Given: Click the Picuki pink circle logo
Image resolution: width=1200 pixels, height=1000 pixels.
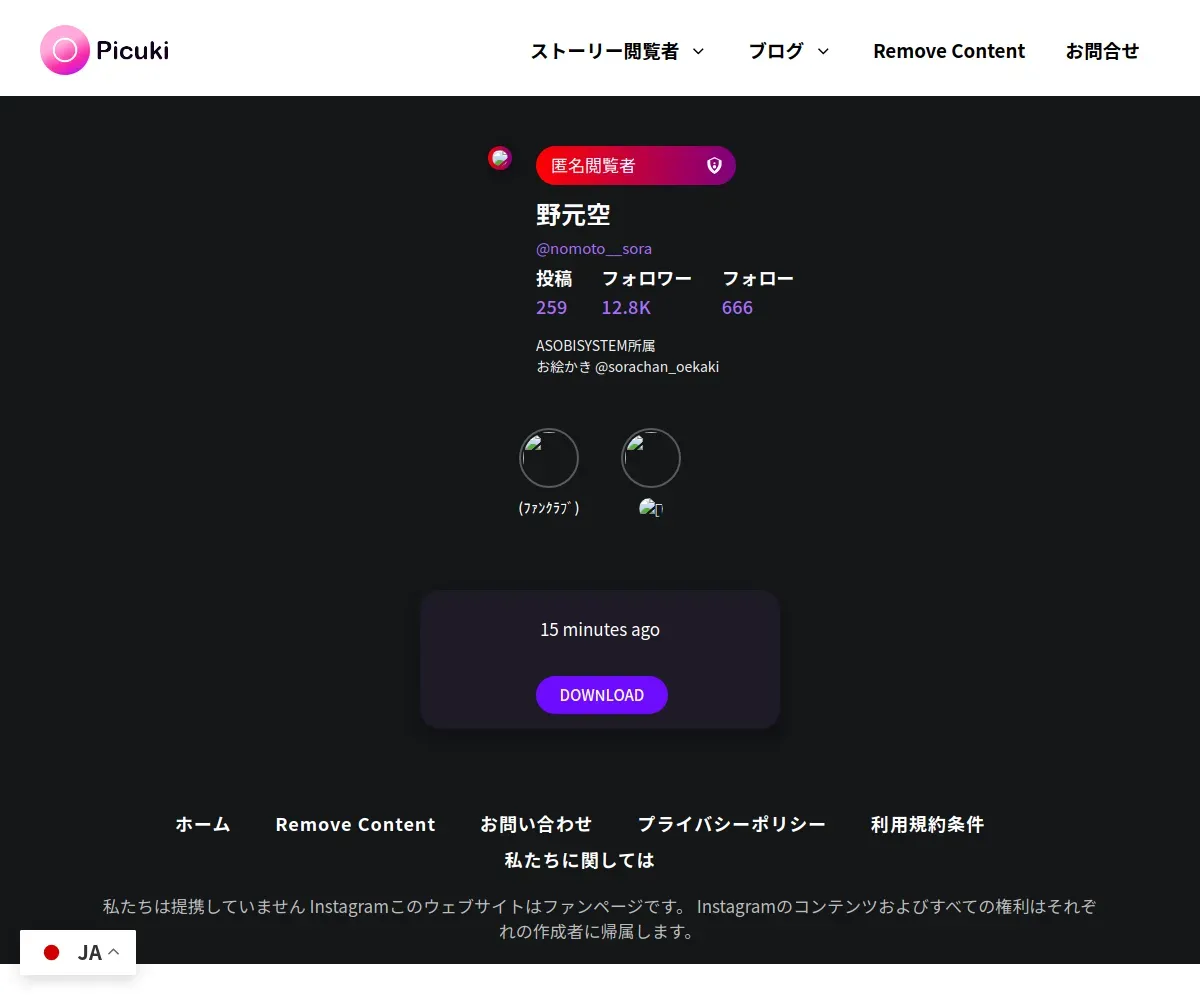Looking at the screenshot, I should (65, 50).
